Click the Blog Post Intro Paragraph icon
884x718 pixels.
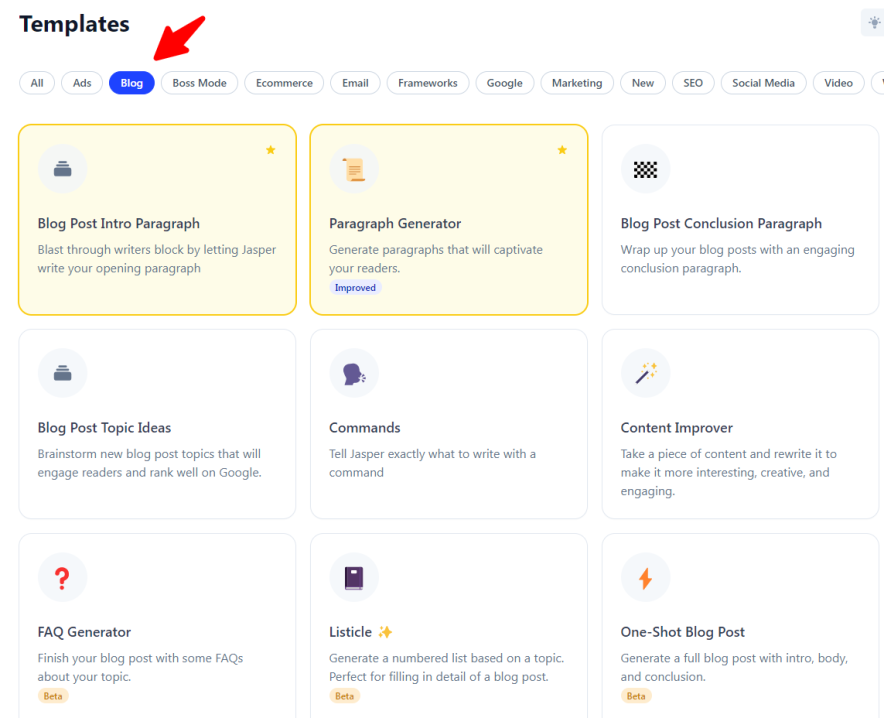pyautogui.click(x=62, y=169)
